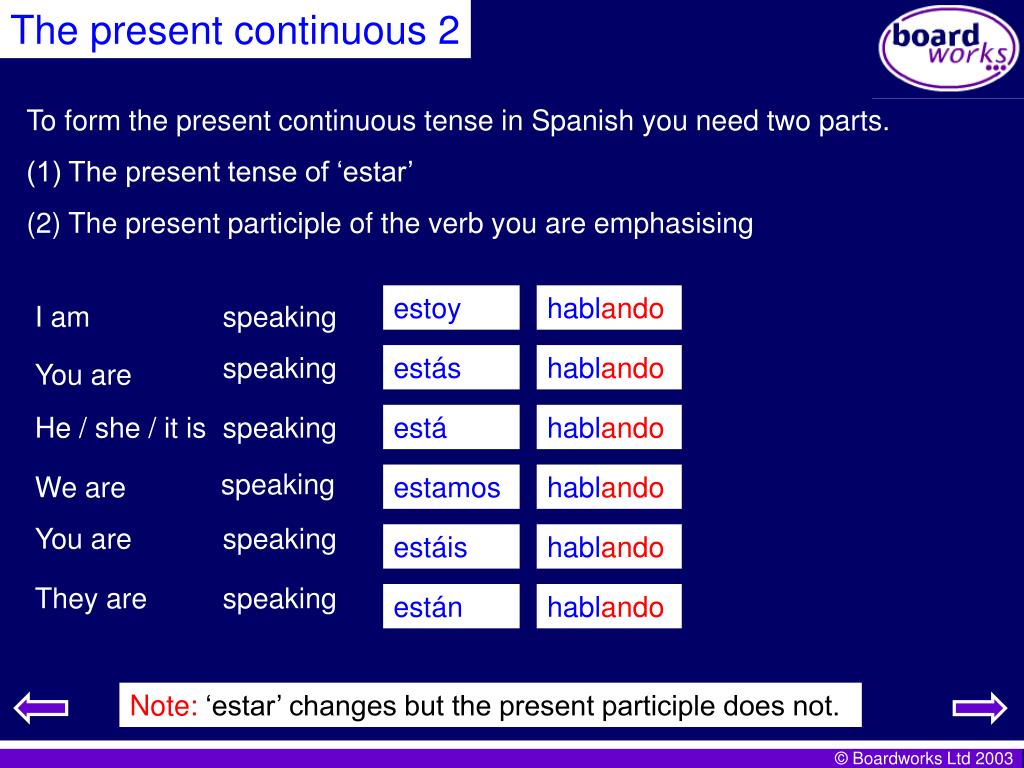
Task: Click the 'Note:' box about estar
Action: [x=490, y=705]
